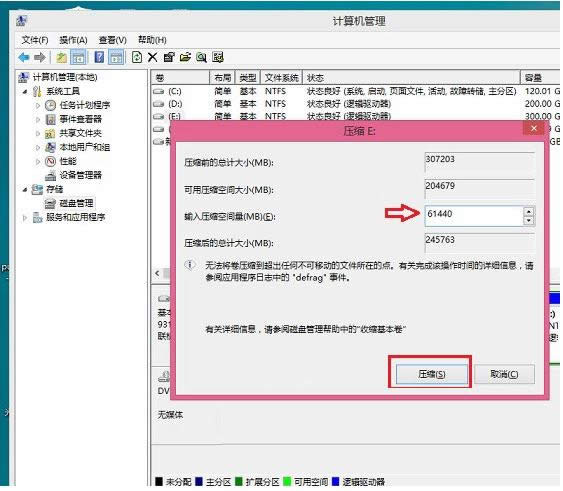
Task: Click the 设备管理器 icon in tree
Action: (x=50, y=176)
